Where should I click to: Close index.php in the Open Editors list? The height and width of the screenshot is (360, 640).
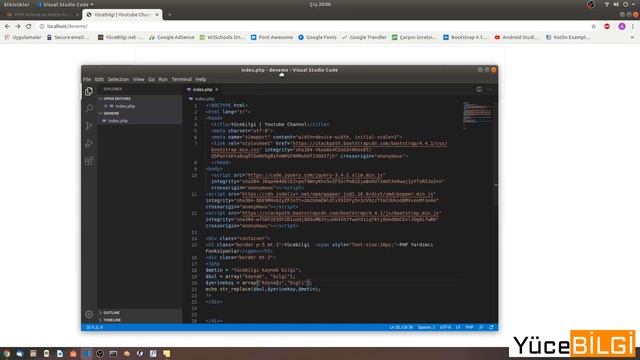tap(106, 106)
